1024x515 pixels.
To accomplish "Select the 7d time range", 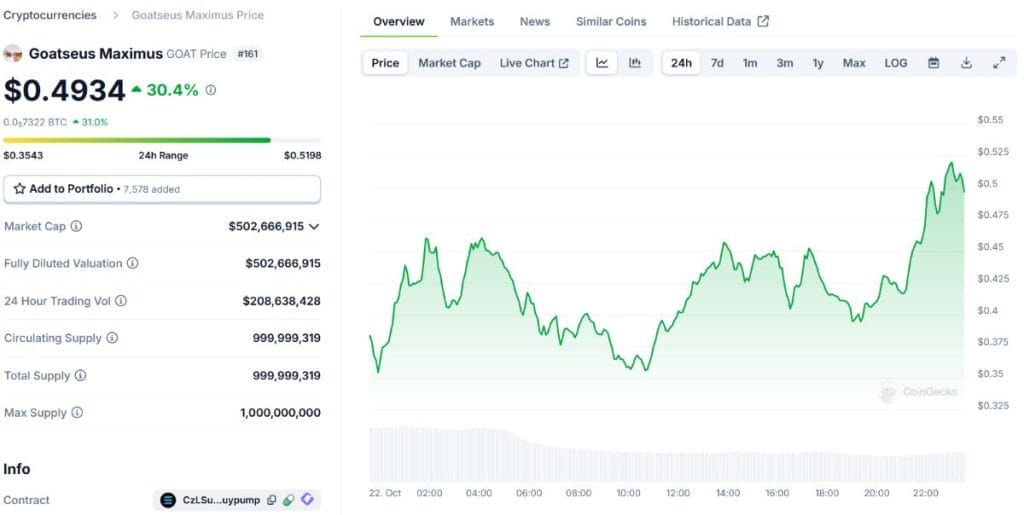I will [x=717, y=63].
